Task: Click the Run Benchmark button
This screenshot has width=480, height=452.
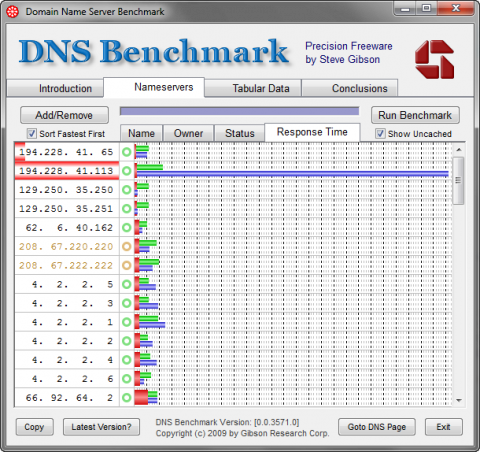Action: (x=415, y=115)
